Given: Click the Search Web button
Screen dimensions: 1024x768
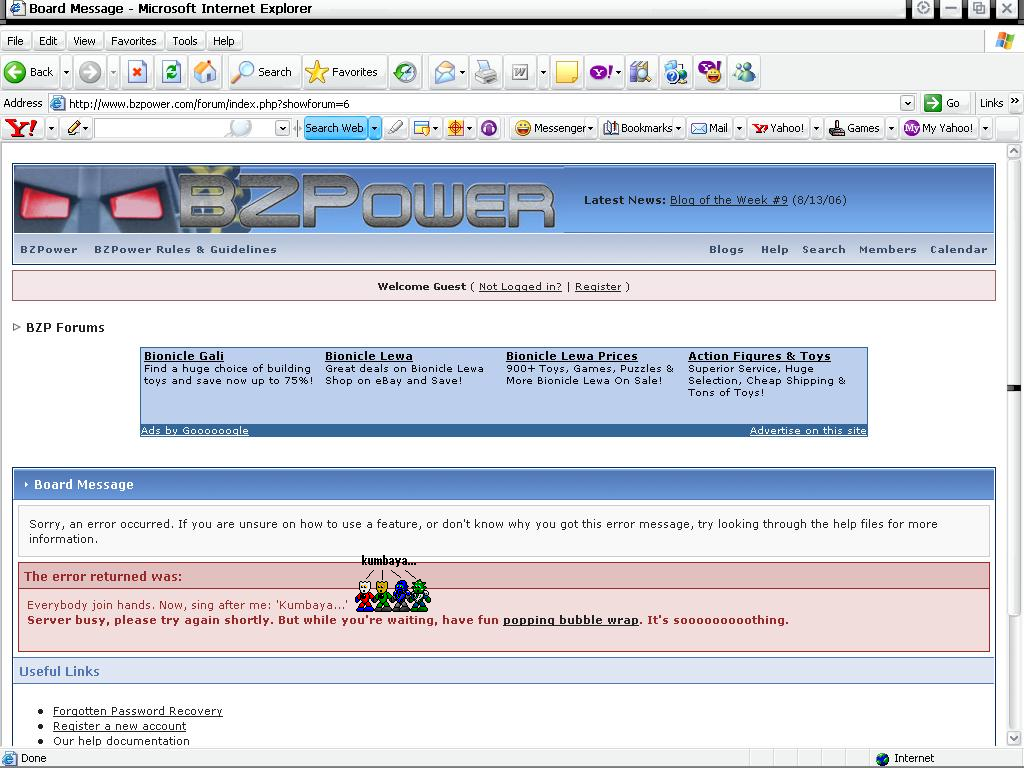Looking at the screenshot, I should (x=334, y=128).
